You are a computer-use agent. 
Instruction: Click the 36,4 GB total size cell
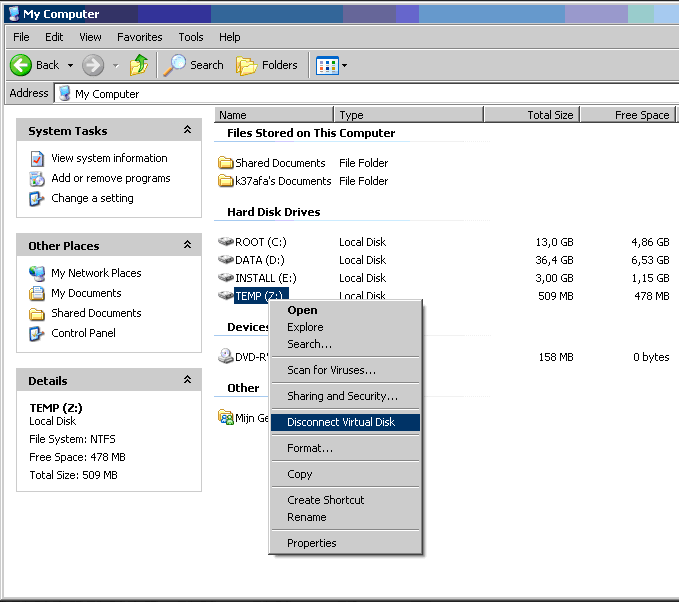point(554,260)
